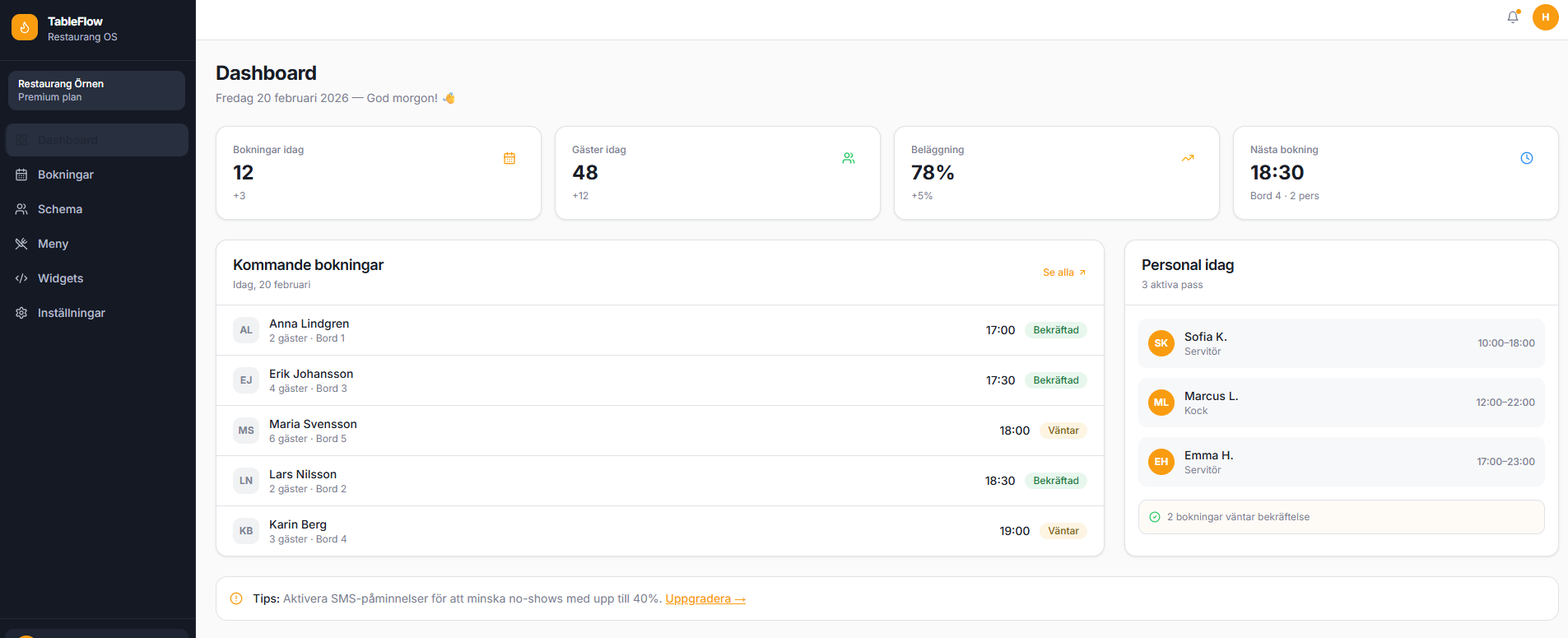The image size is (1568, 638).
Task: Click the MS avatar for Maria Svensson
Action: tap(246, 431)
